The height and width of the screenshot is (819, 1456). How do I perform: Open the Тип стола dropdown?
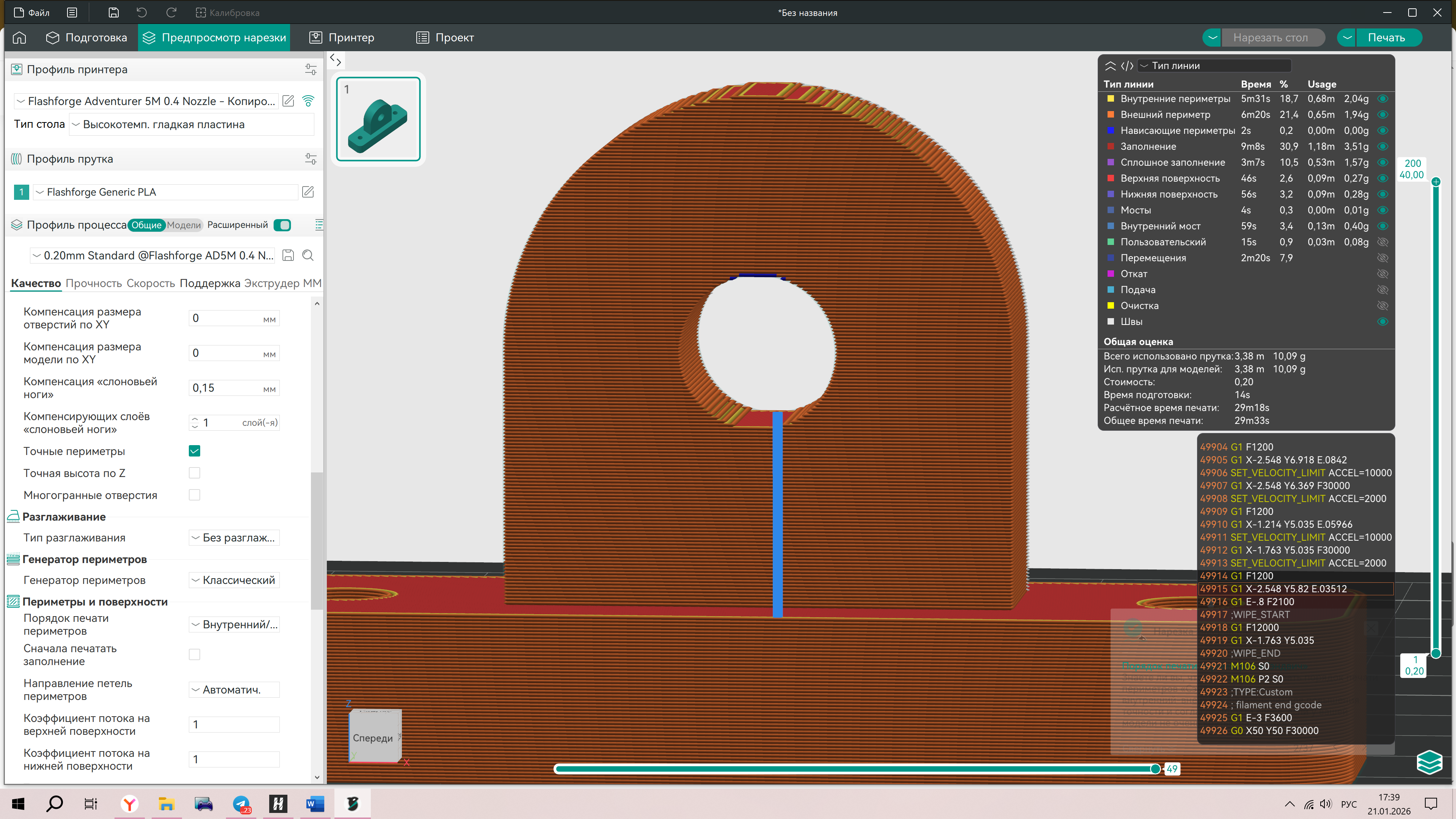point(191,124)
